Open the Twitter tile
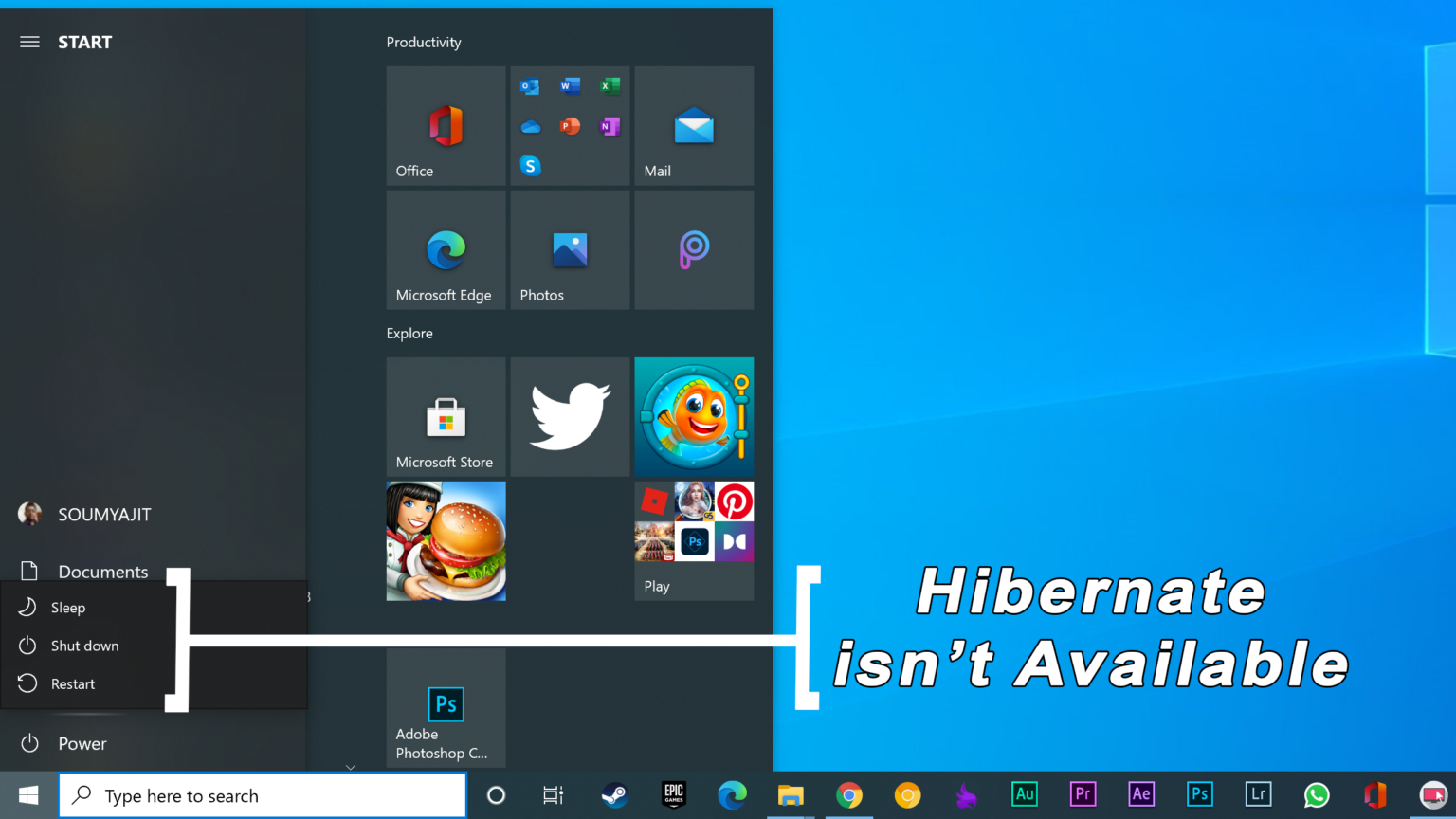1456x819 pixels. click(570, 417)
